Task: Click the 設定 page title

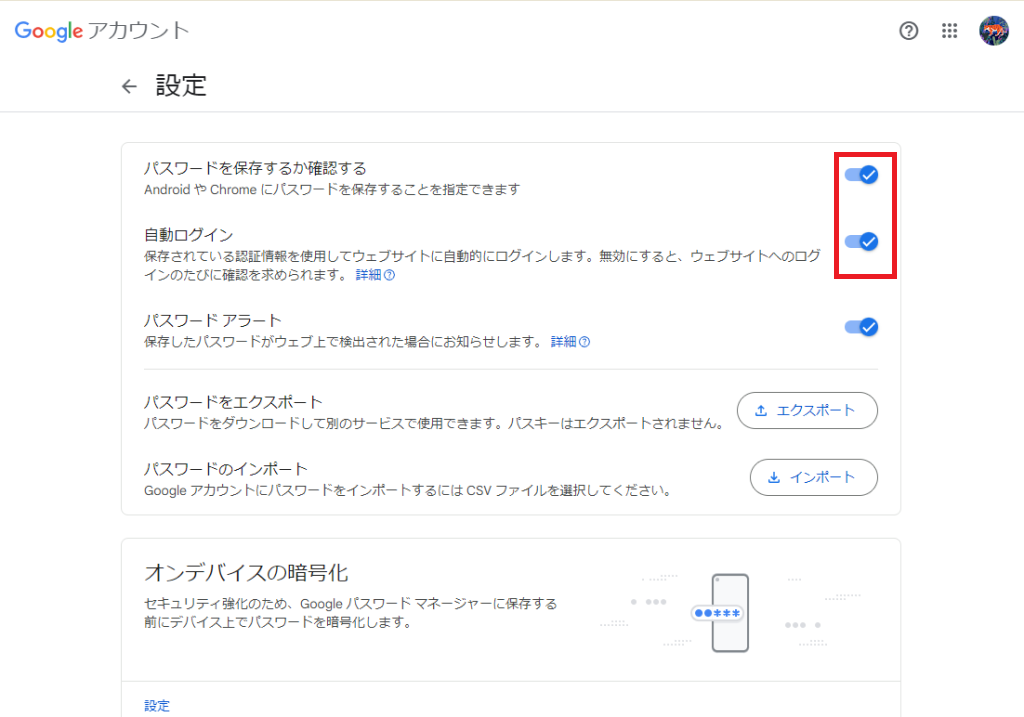Action: [x=181, y=86]
